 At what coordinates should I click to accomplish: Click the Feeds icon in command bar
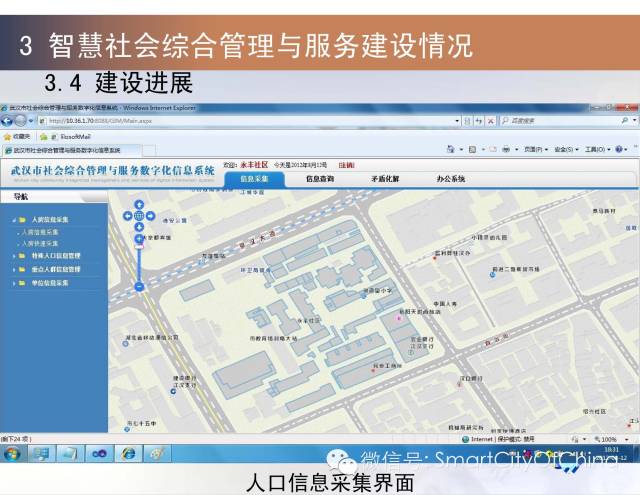pos(472,149)
